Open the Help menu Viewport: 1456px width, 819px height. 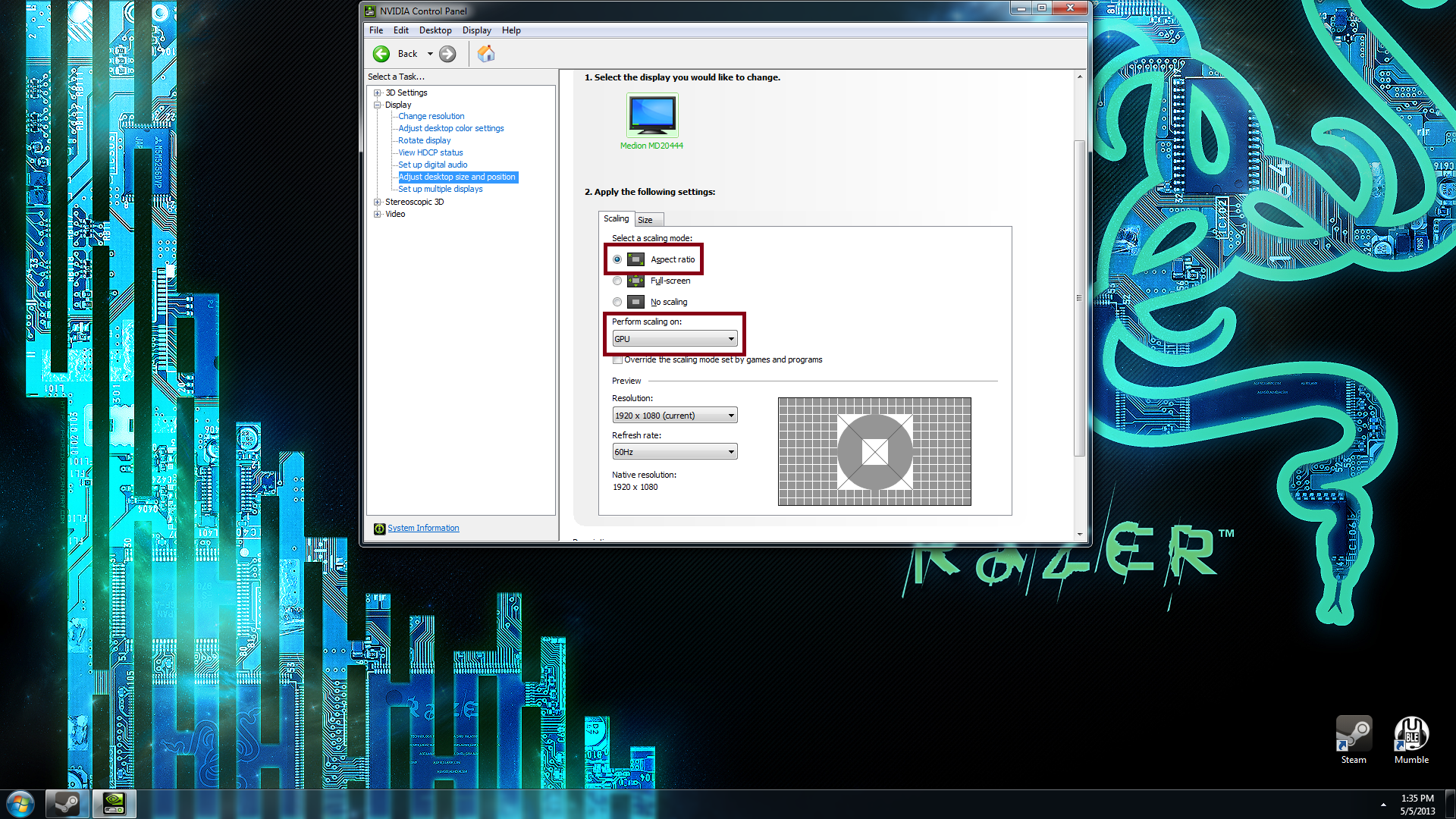(x=511, y=30)
